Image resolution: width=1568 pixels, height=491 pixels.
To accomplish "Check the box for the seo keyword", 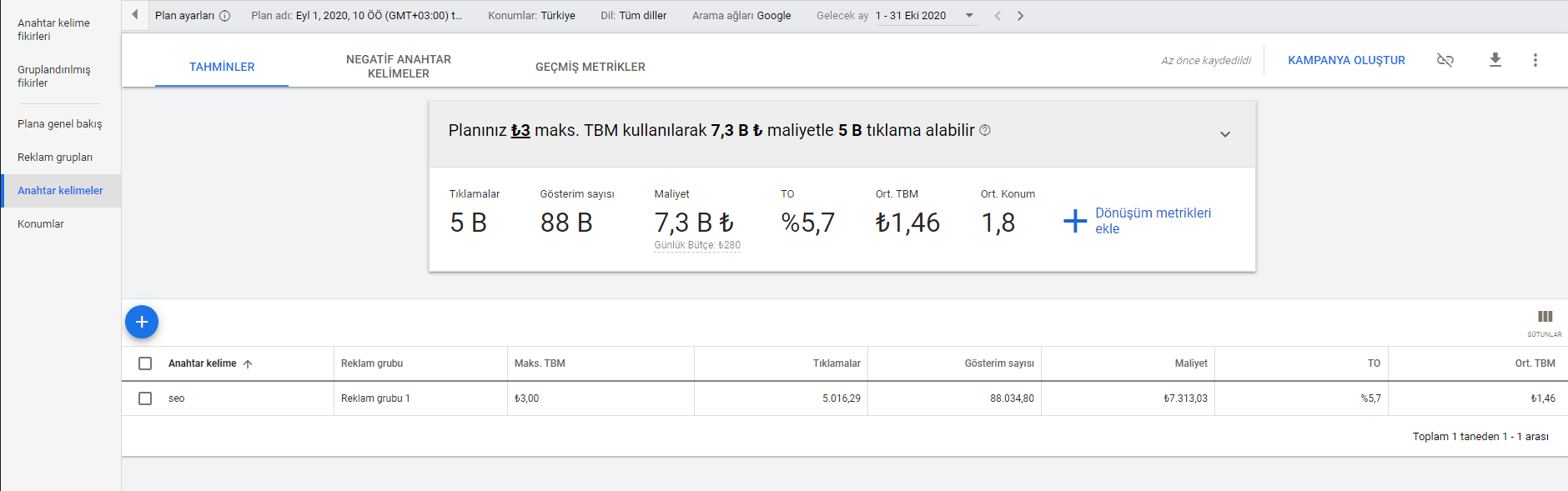I will click(145, 398).
